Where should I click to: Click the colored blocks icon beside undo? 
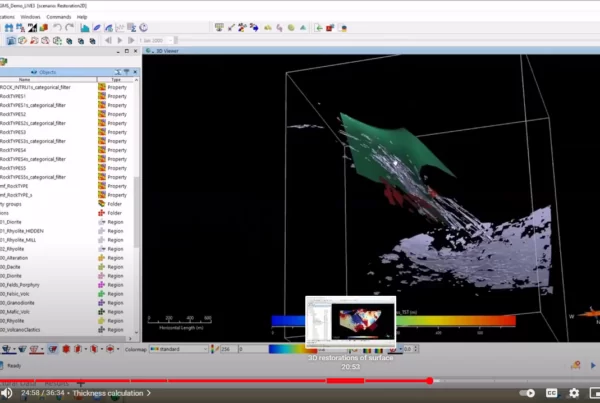[x=44, y=28]
